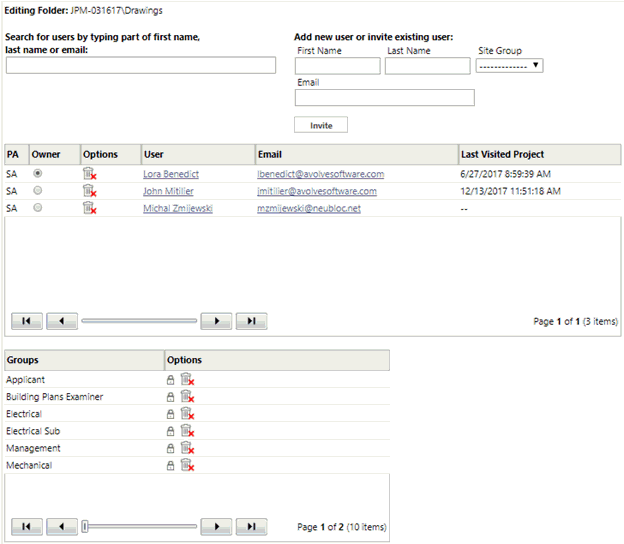Viewport: 624px width, 544px height.
Task: Open the Site Group dropdown
Action: (x=509, y=65)
